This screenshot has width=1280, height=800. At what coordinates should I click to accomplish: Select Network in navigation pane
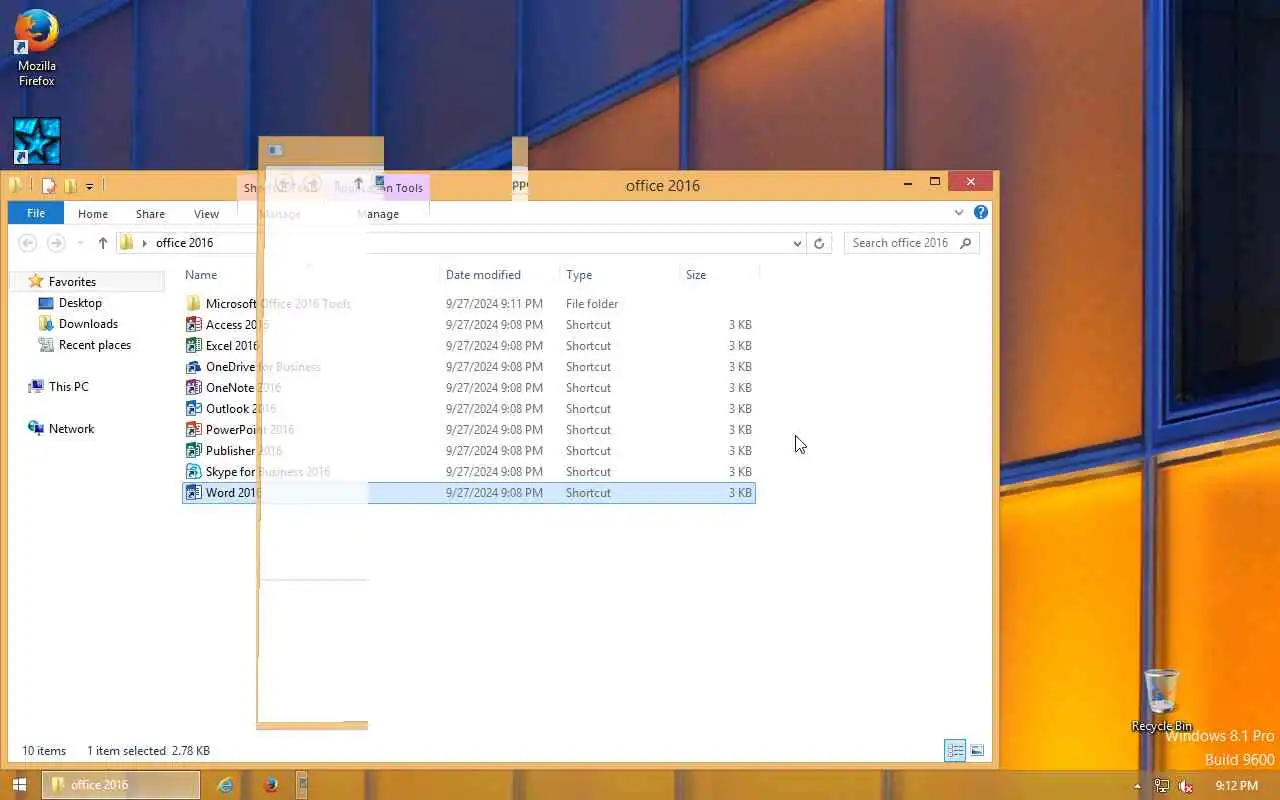(x=71, y=429)
